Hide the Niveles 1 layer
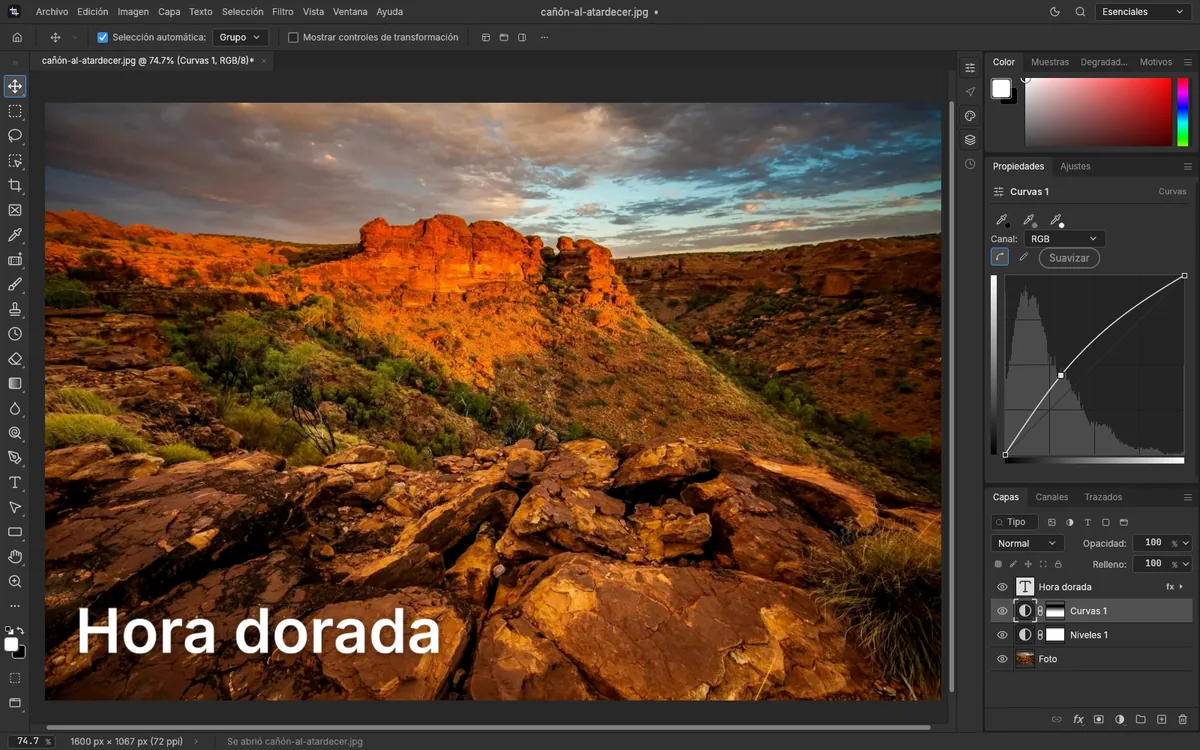1200x750 pixels. coord(1002,635)
